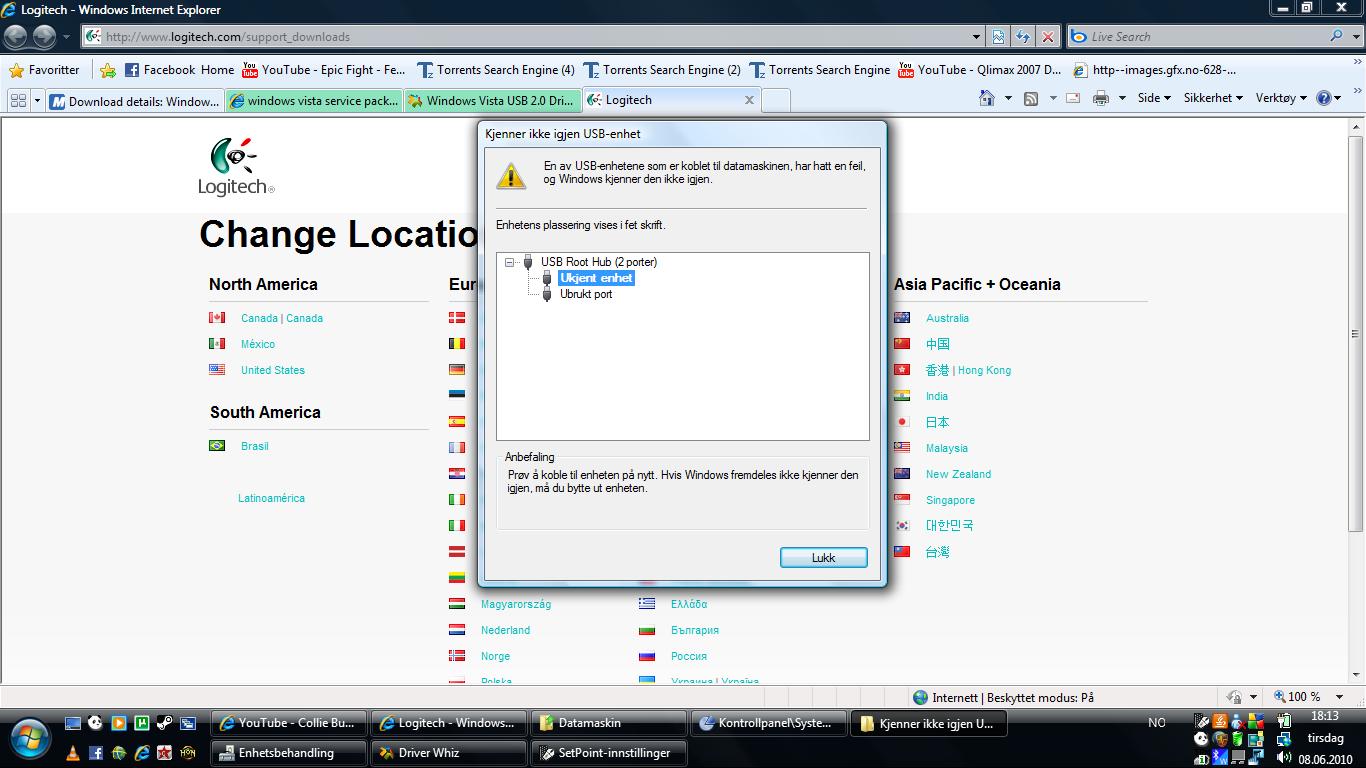The width and height of the screenshot is (1366, 768).
Task: Switch to Driver Whiz taskbar window
Action: click(x=449, y=753)
